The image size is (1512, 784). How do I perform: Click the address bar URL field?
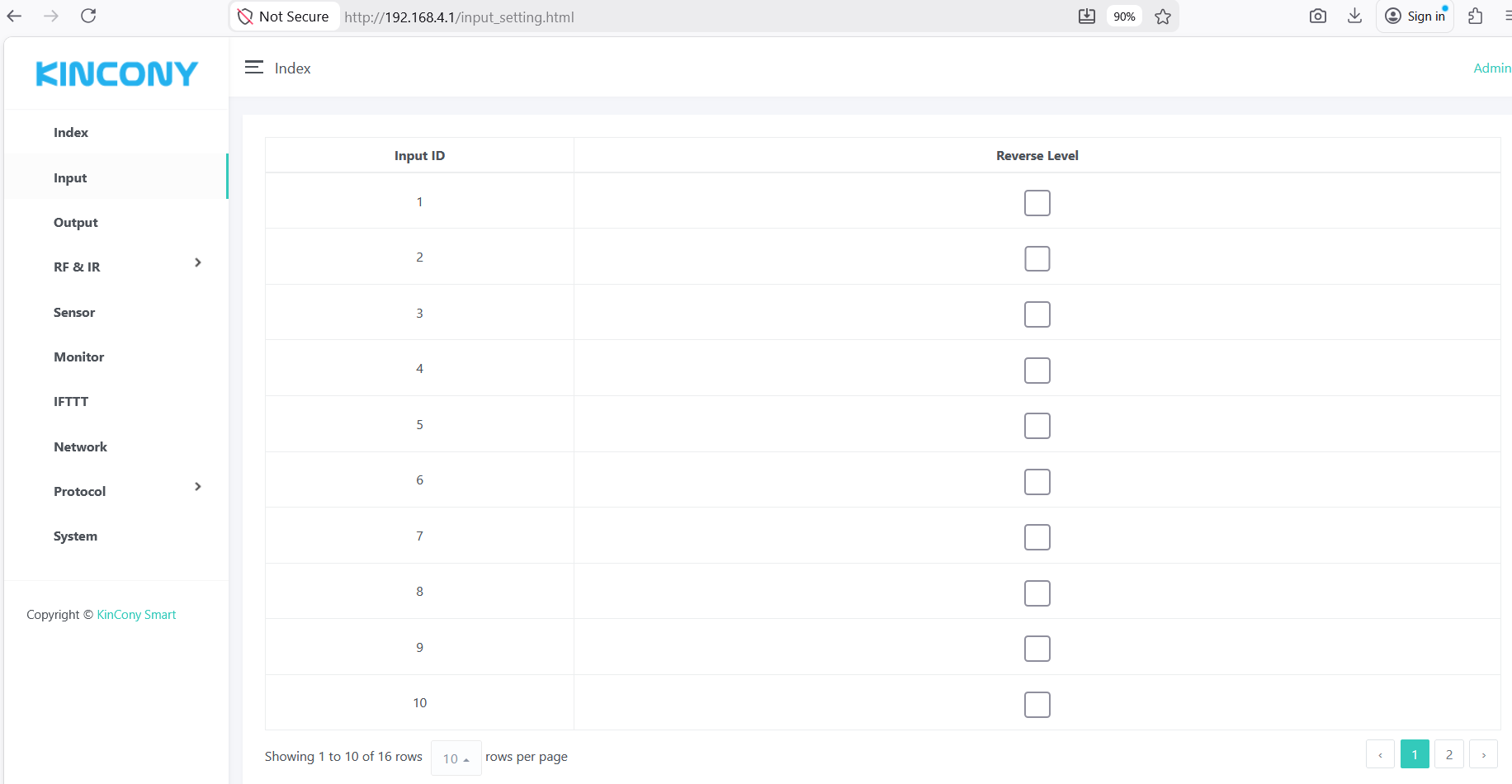point(660,17)
